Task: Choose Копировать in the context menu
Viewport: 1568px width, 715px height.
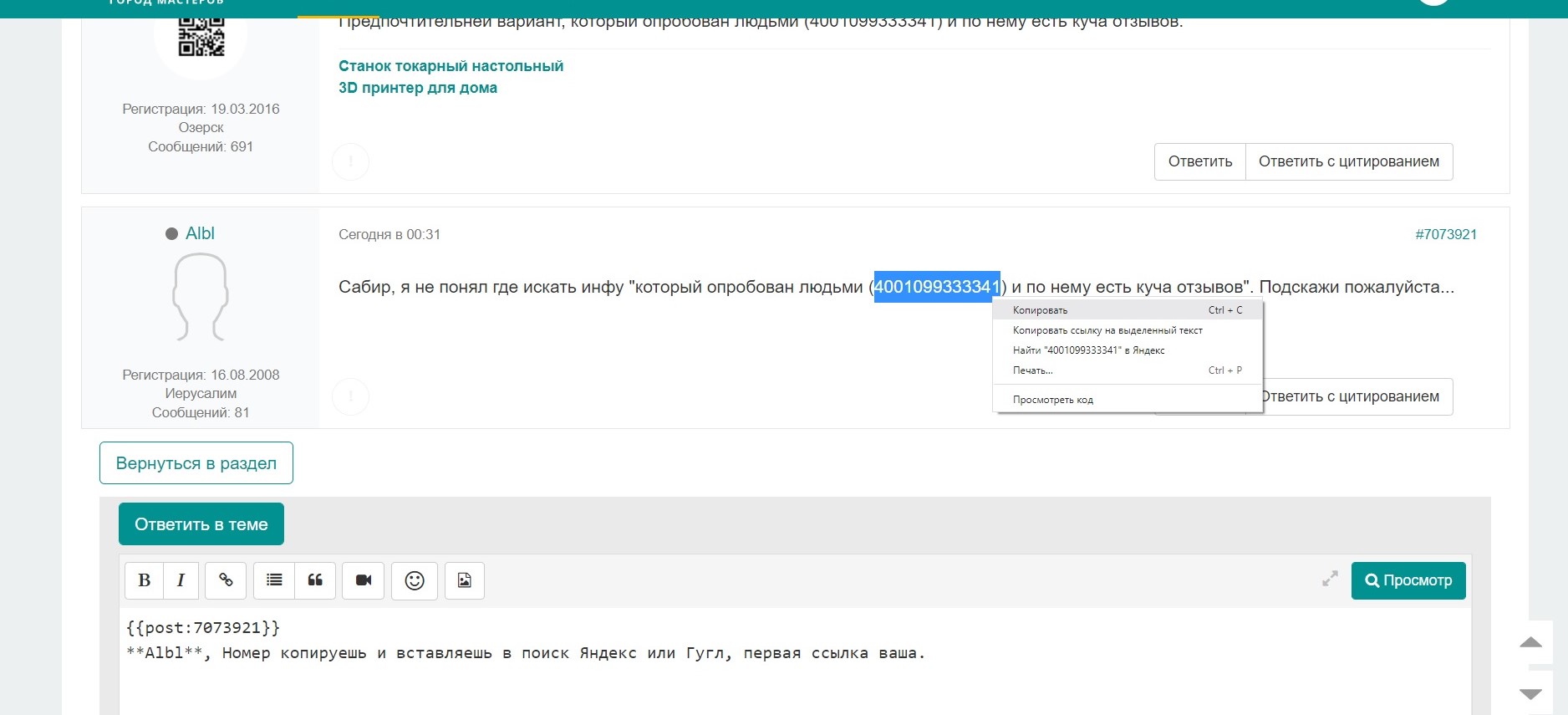Action: click(x=1041, y=310)
